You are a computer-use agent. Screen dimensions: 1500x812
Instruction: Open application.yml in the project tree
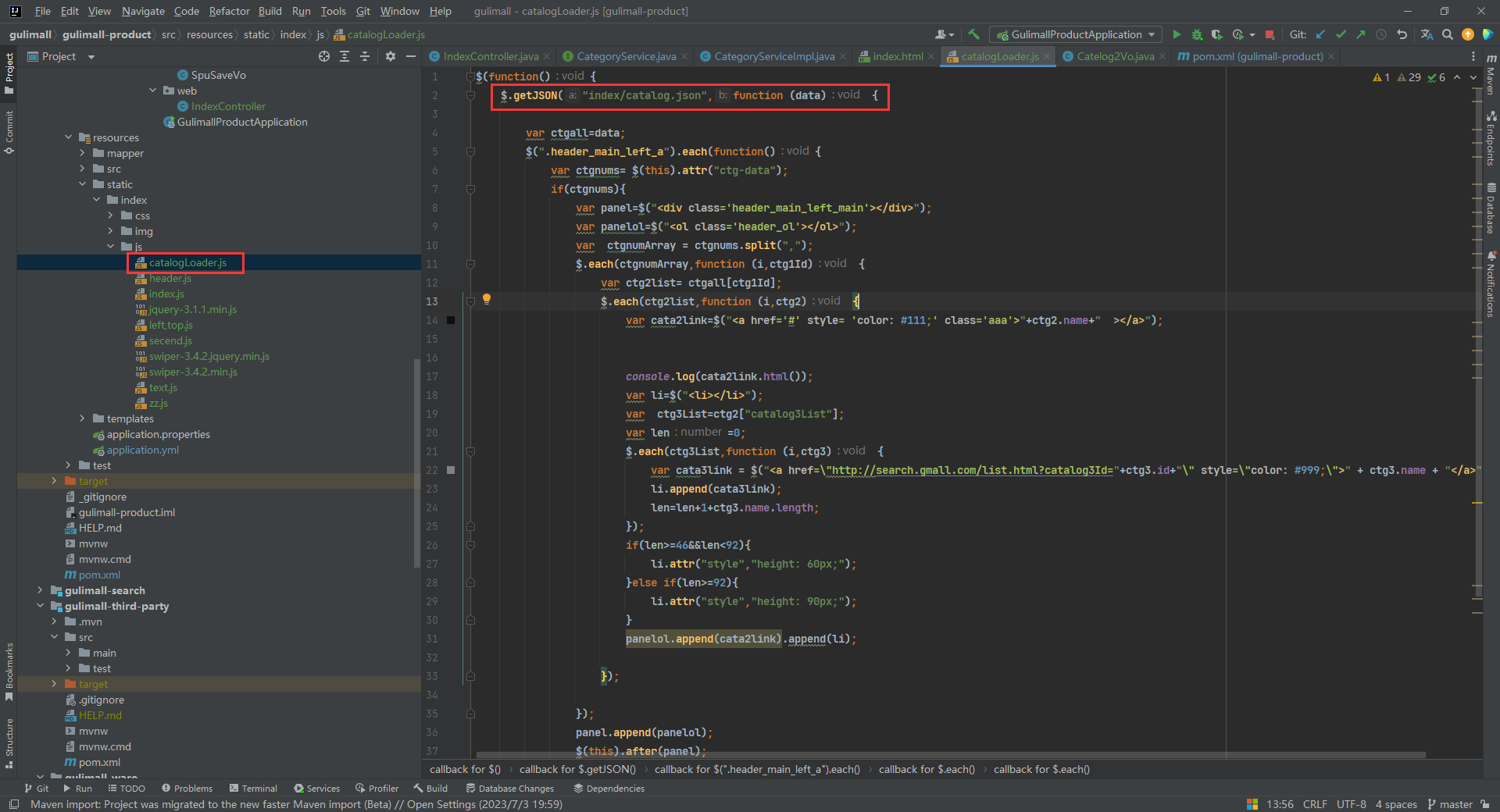142,450
